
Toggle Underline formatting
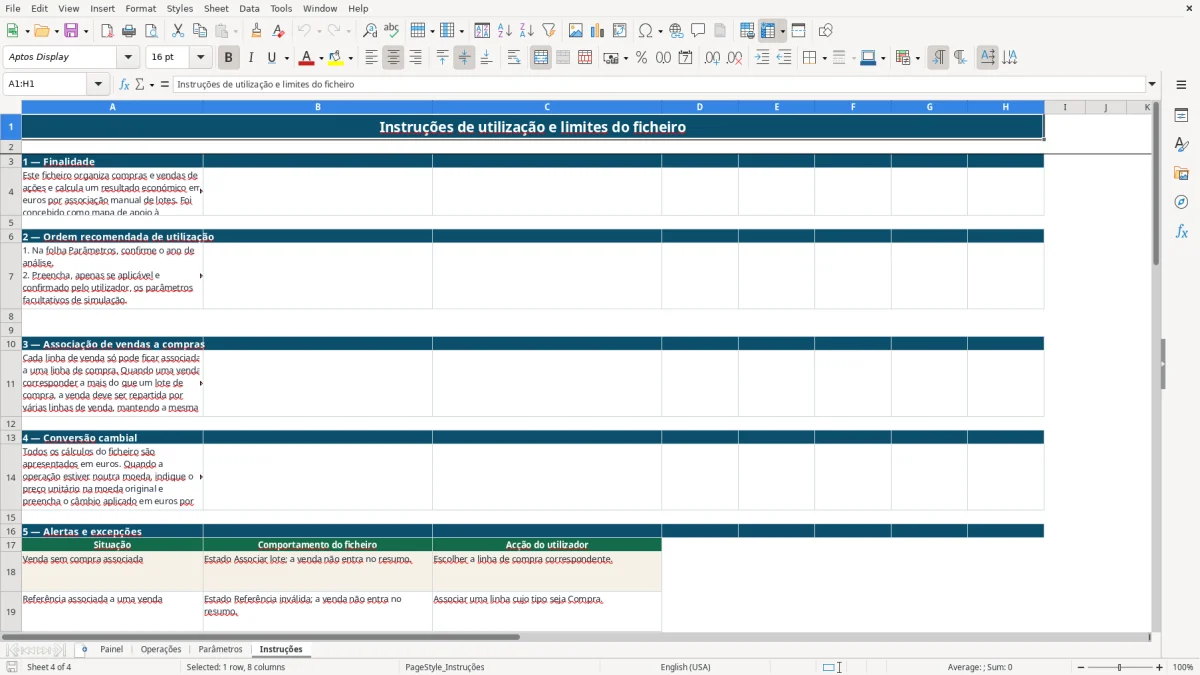point(271,58)
